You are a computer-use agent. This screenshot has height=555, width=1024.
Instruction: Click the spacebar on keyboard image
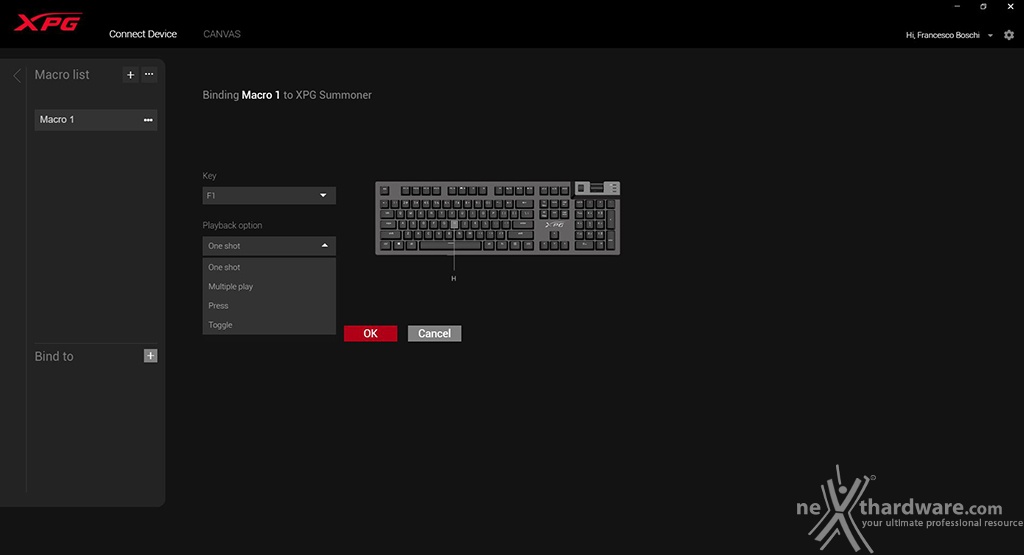(x=451, y=246)
